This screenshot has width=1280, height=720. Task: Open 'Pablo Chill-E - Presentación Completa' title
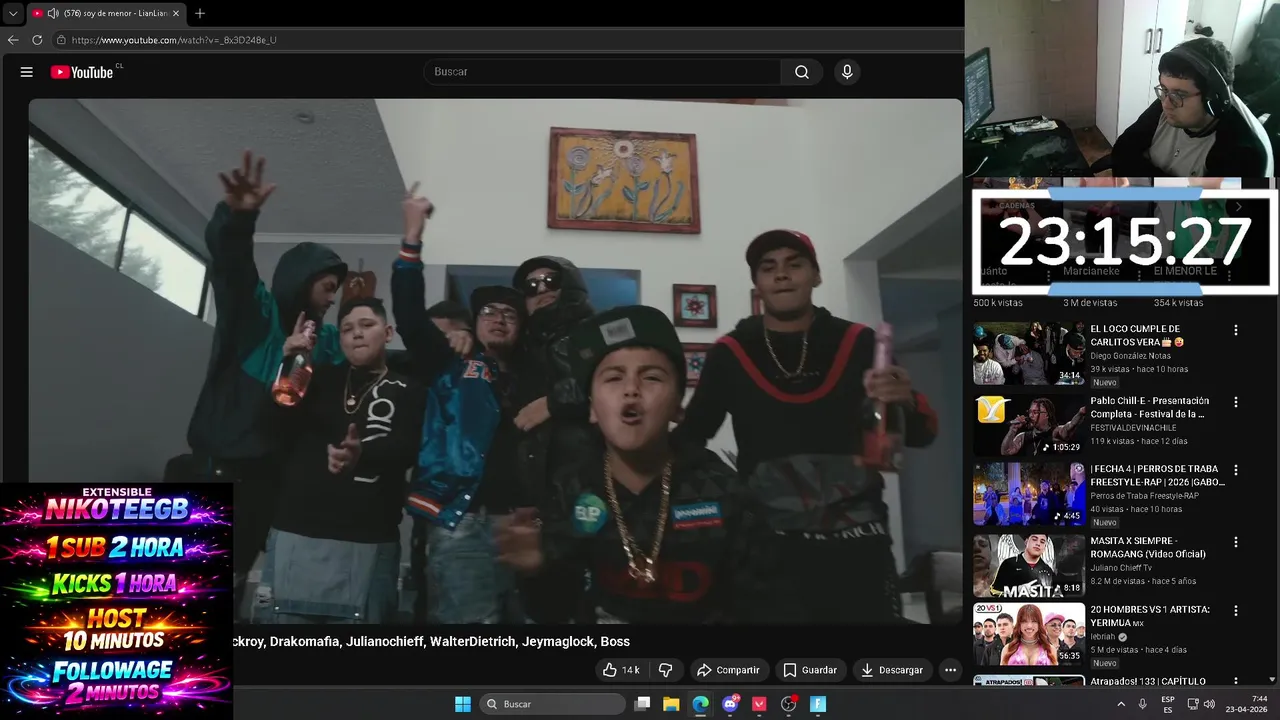[x=1149, y=407]
